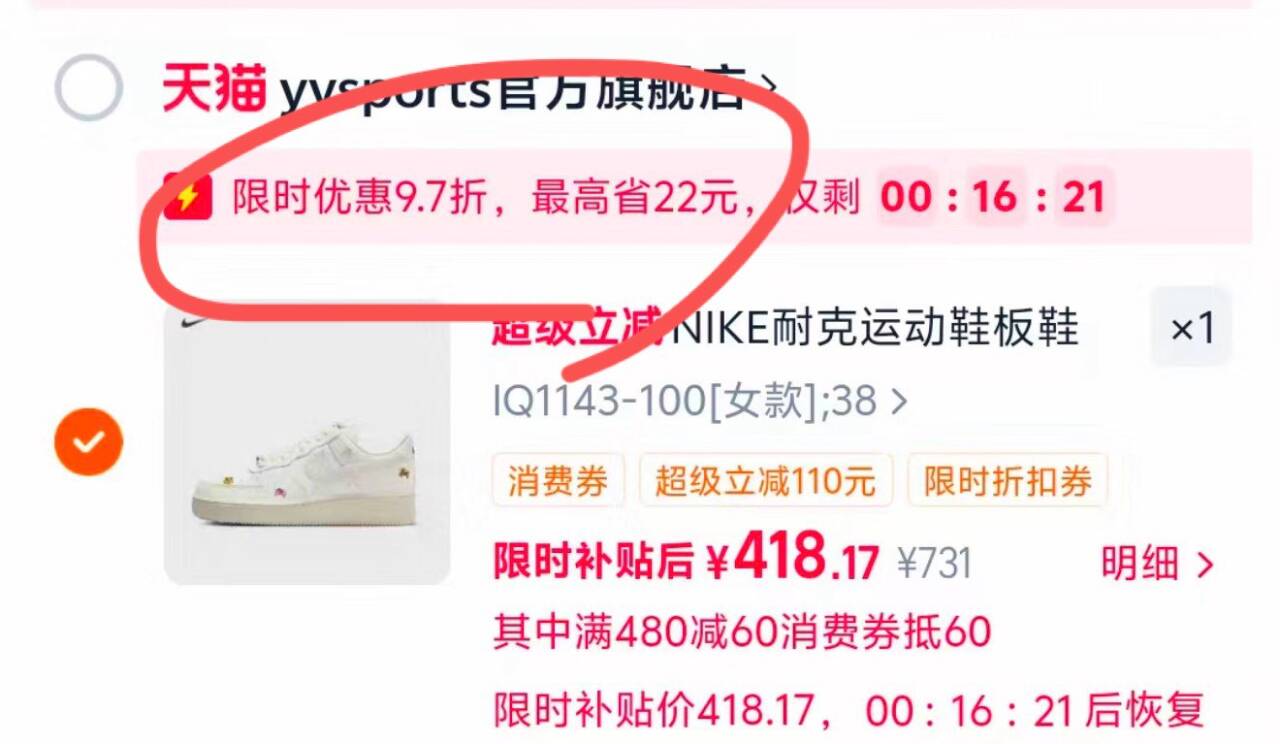
Task: Tap the 限时折扣券 tag
Action: click(1007, 481)
